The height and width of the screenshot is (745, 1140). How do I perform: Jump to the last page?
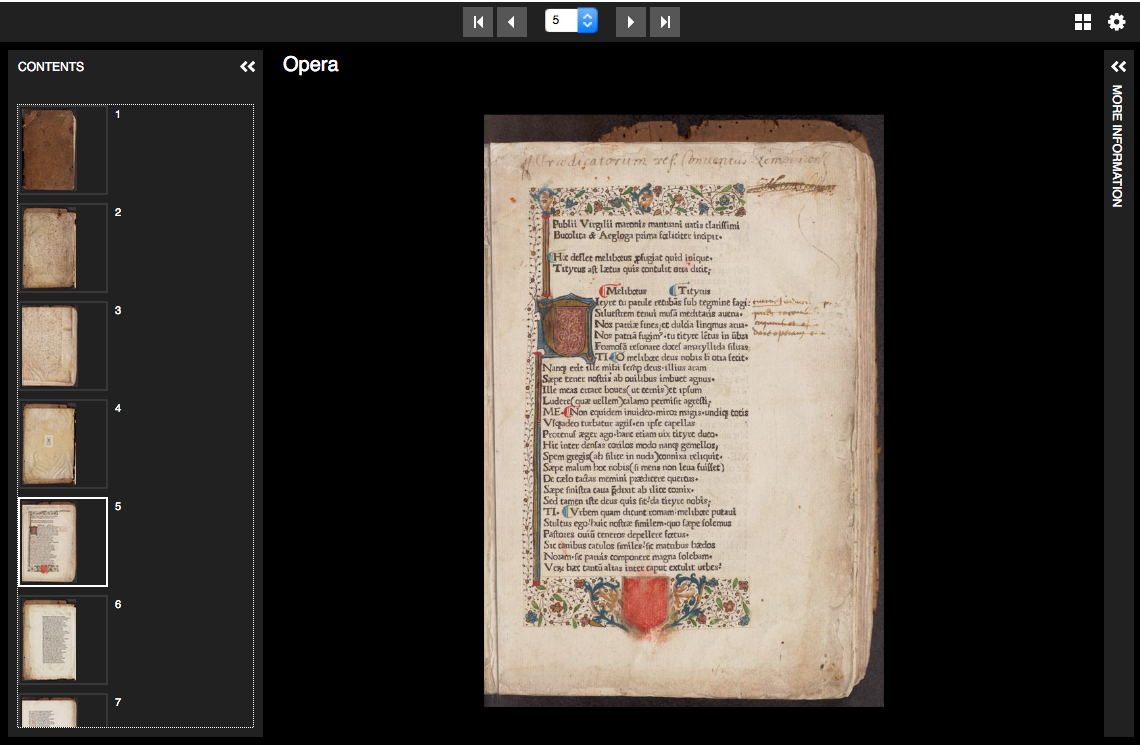[665, 21]
